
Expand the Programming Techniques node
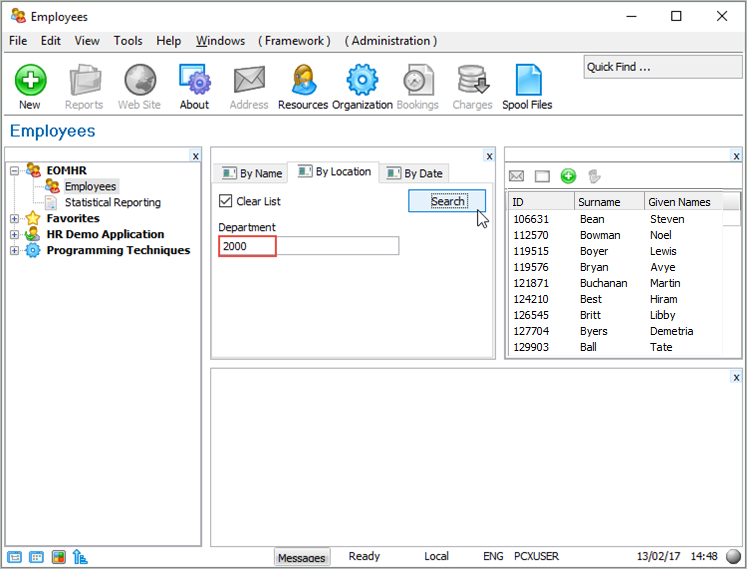14,250
